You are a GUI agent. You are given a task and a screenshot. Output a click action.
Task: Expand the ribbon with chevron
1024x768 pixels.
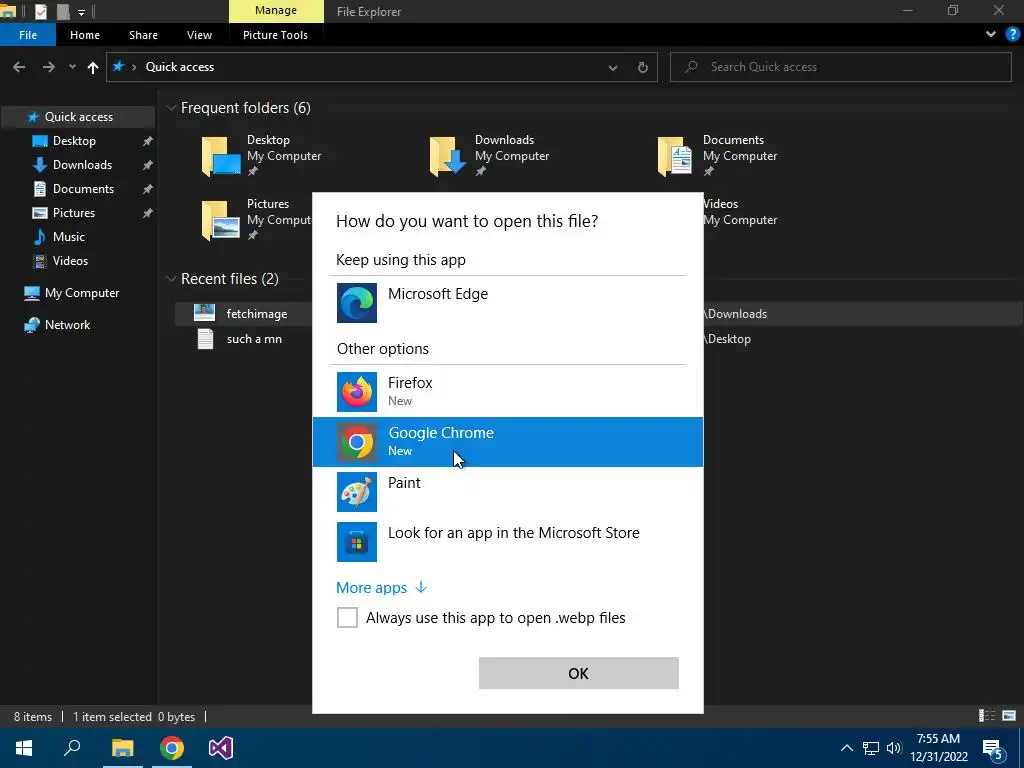991,34
